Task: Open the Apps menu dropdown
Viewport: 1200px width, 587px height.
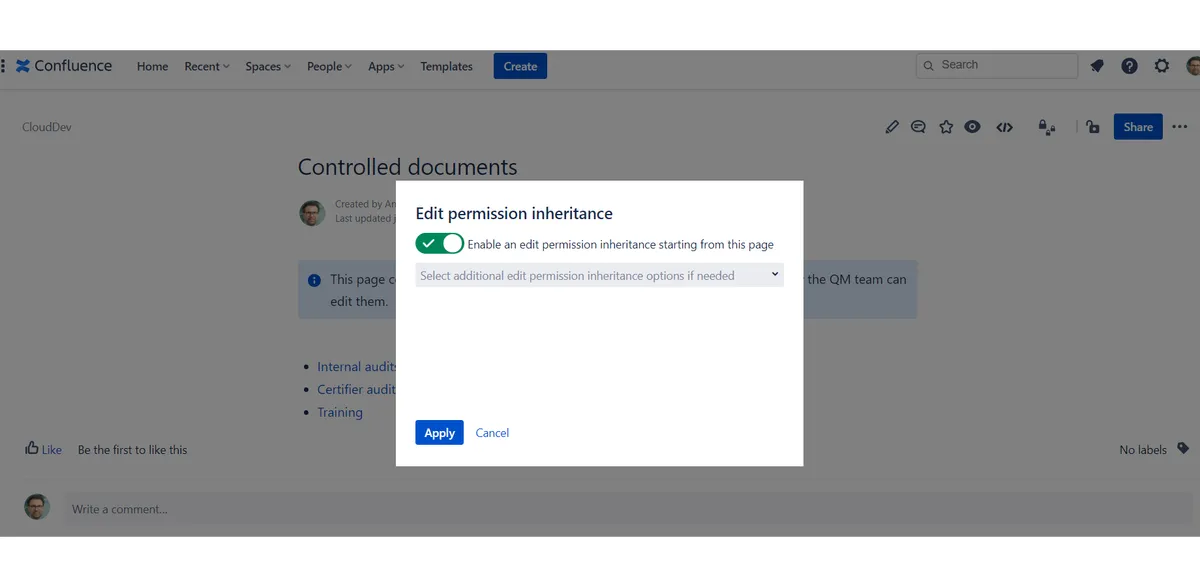Action: [x=386, y=66]
